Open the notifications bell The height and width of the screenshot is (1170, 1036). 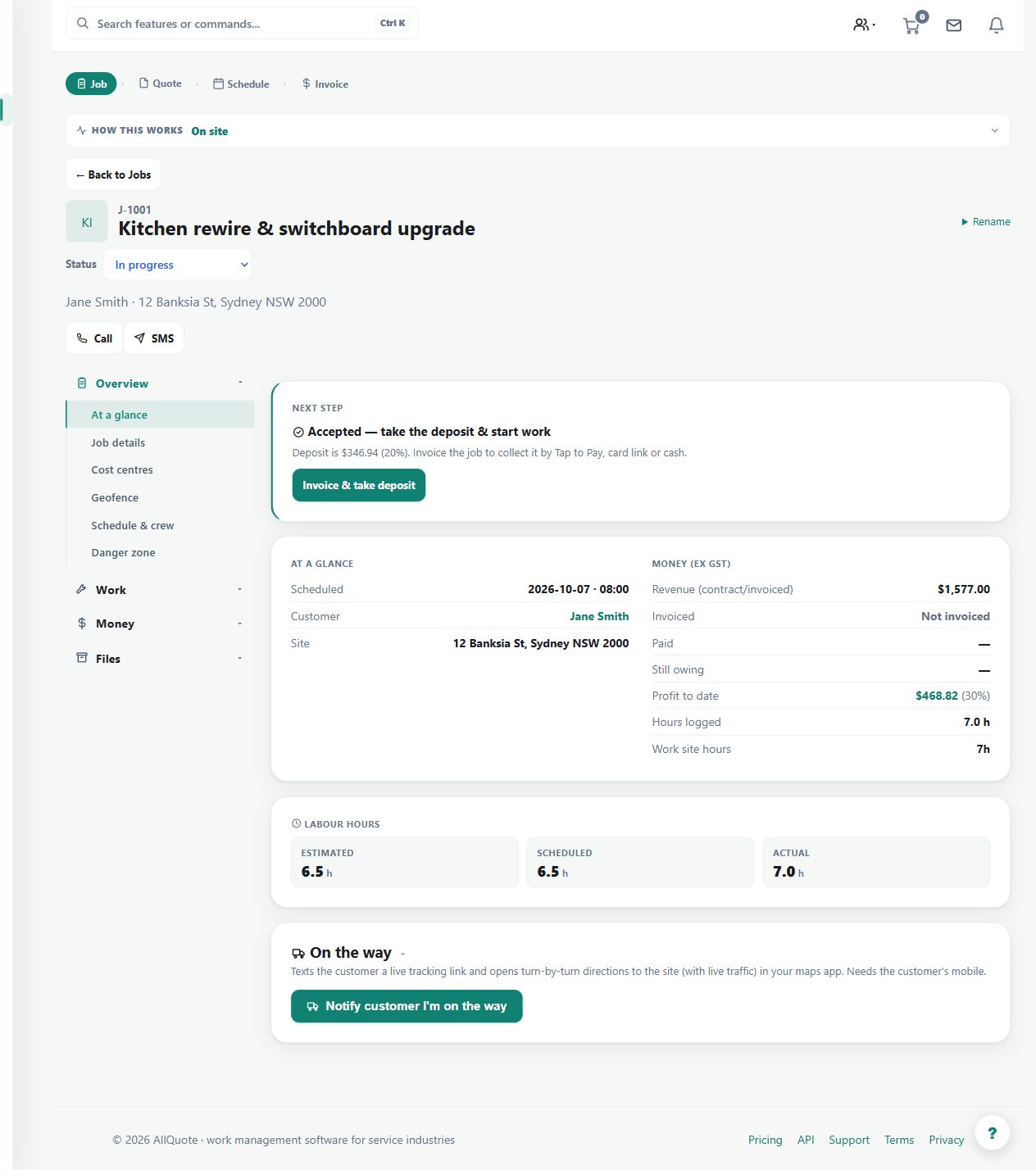(997, 25)
